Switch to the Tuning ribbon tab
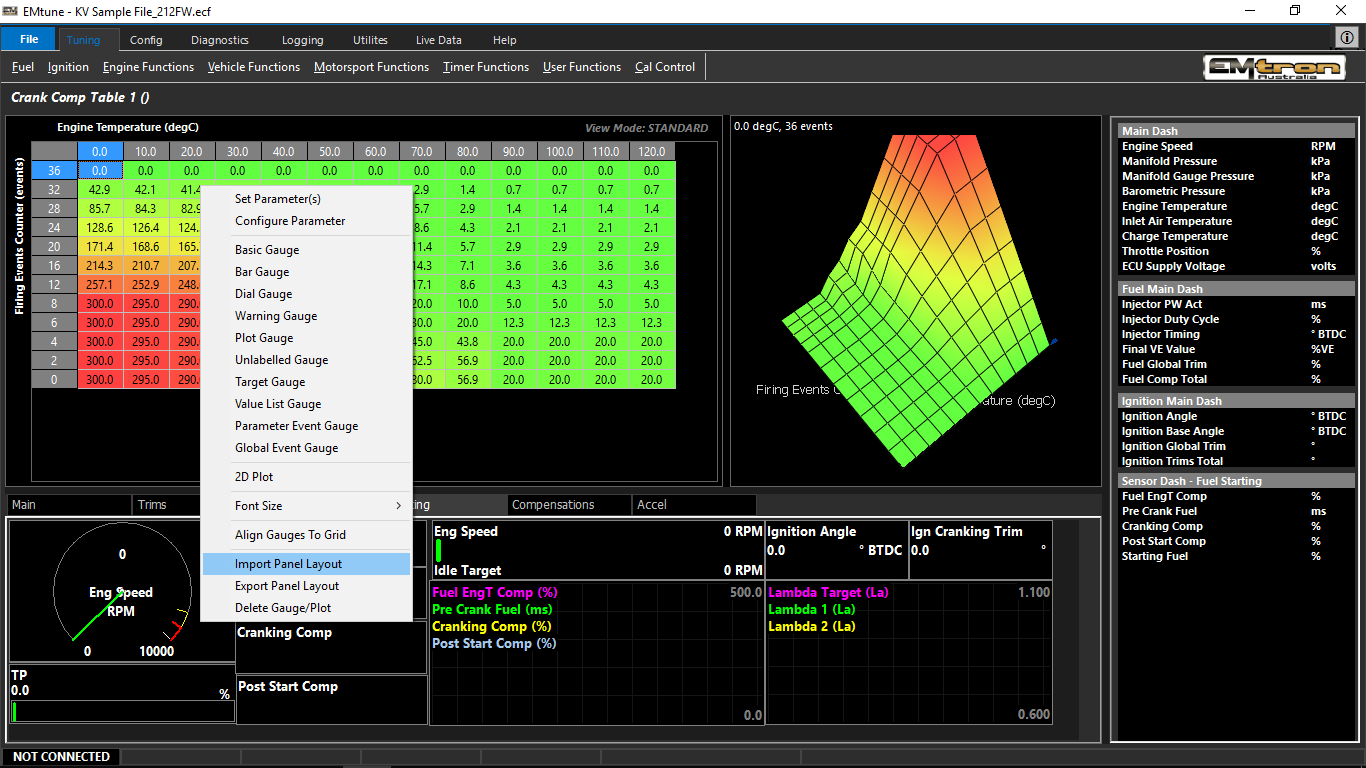 84,40
